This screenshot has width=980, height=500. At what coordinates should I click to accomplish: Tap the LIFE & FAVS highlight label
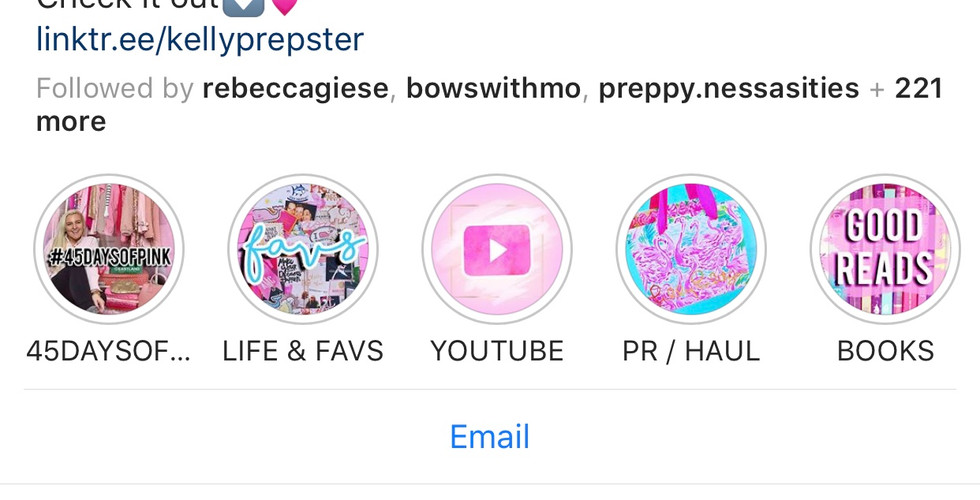point(303,351)
